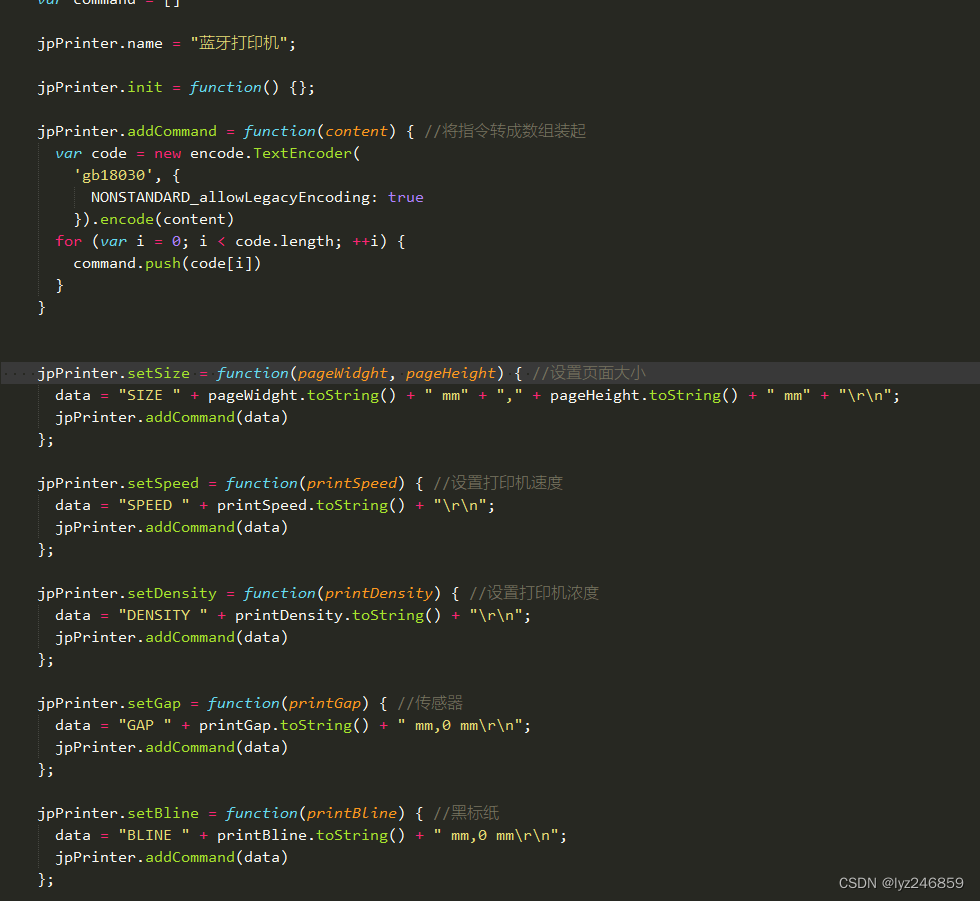Screen dimensions: 980x901
Task: Click the setSpeed function declaration
Action: click(230, 483)
